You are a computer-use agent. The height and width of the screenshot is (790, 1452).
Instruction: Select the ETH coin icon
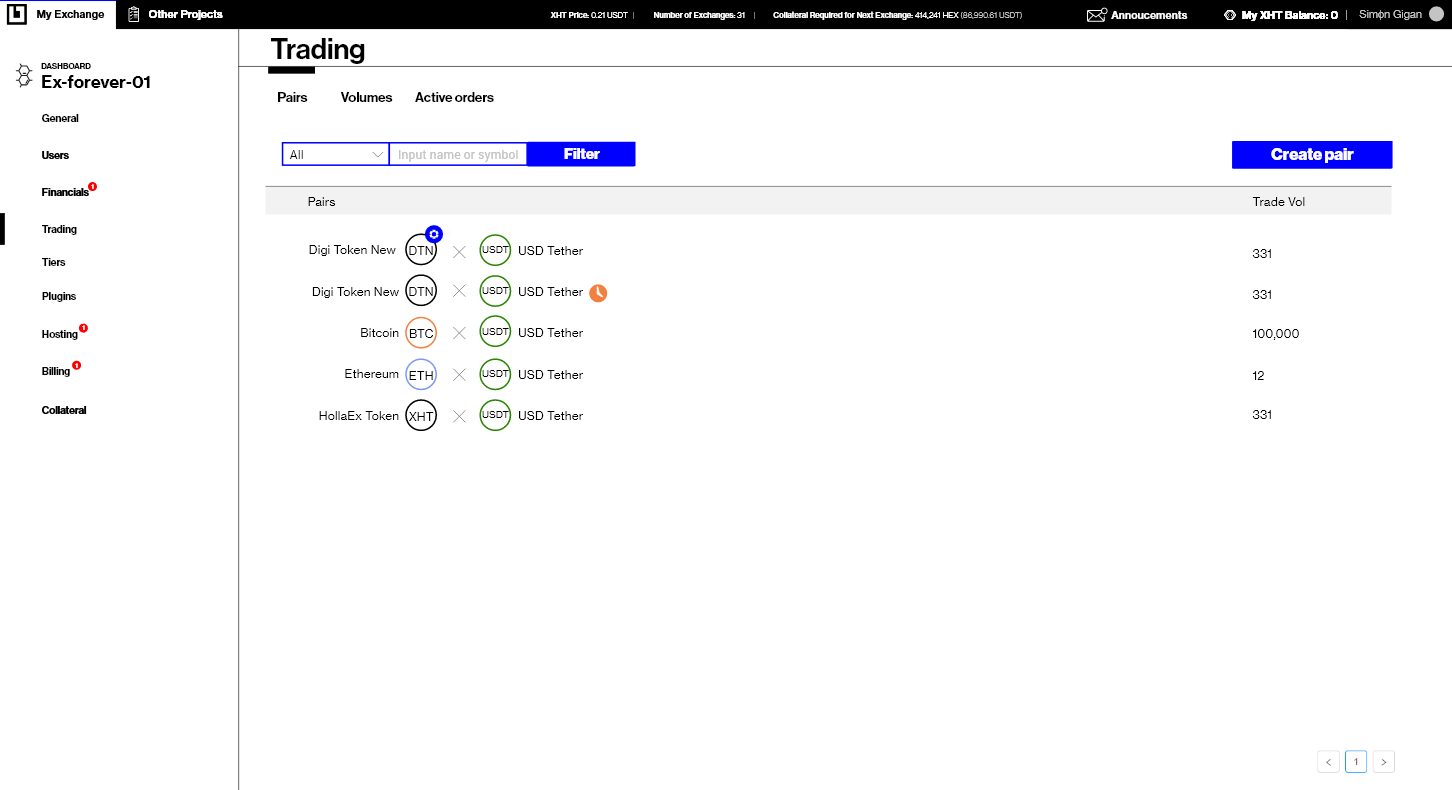pyautogui.click(x=421, y=375)
